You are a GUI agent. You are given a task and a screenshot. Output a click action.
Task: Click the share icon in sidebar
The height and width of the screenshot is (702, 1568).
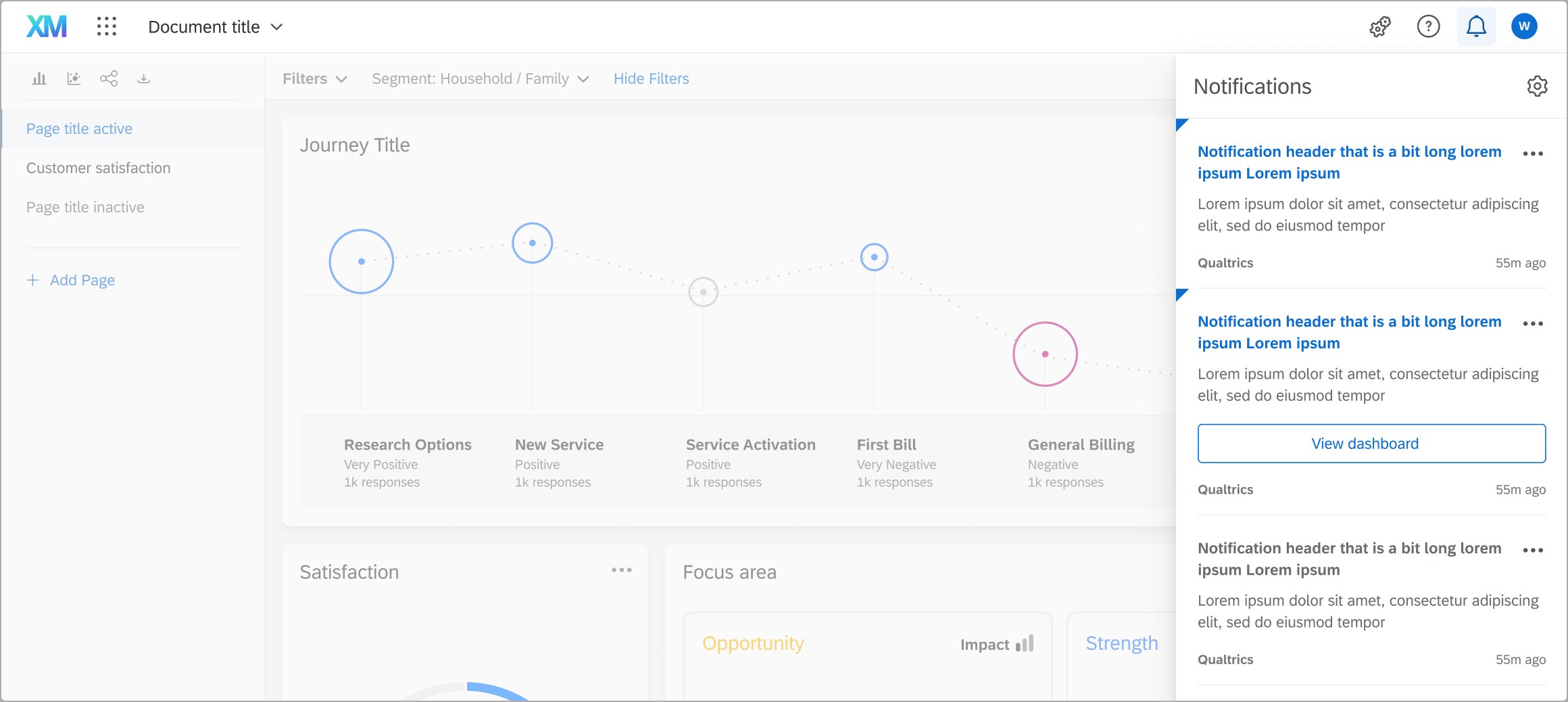pos(109,78)
